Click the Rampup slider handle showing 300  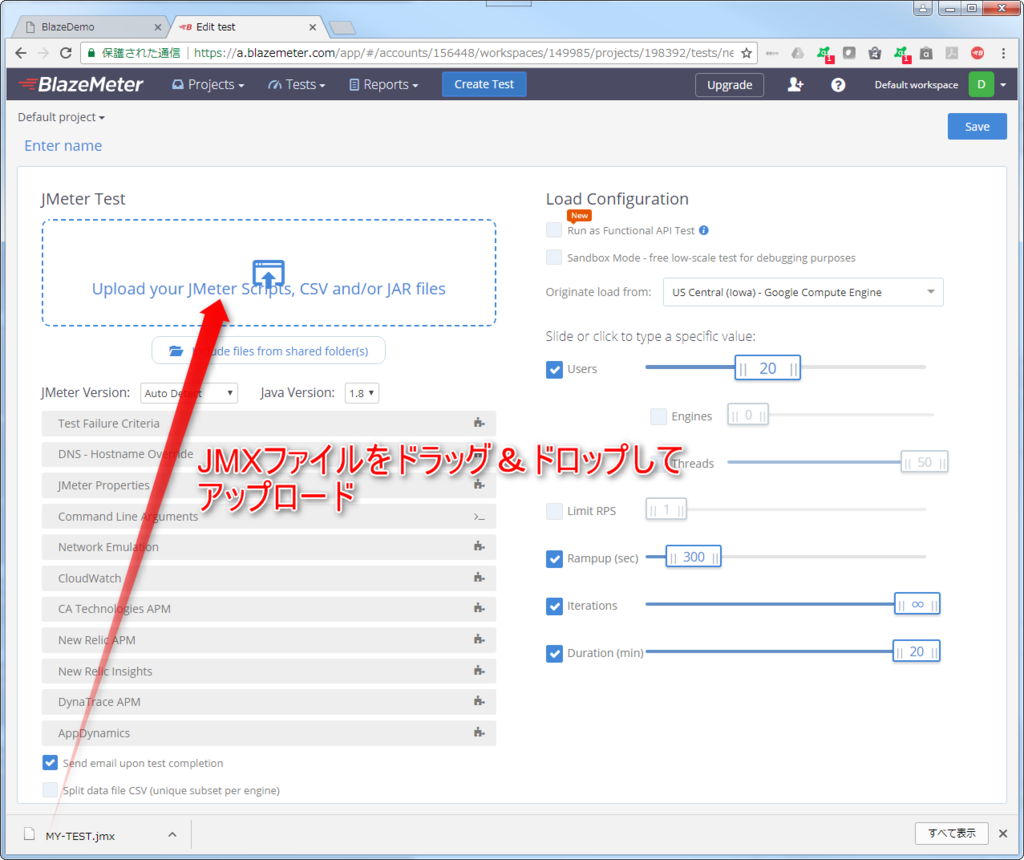[x=694, y=557]
